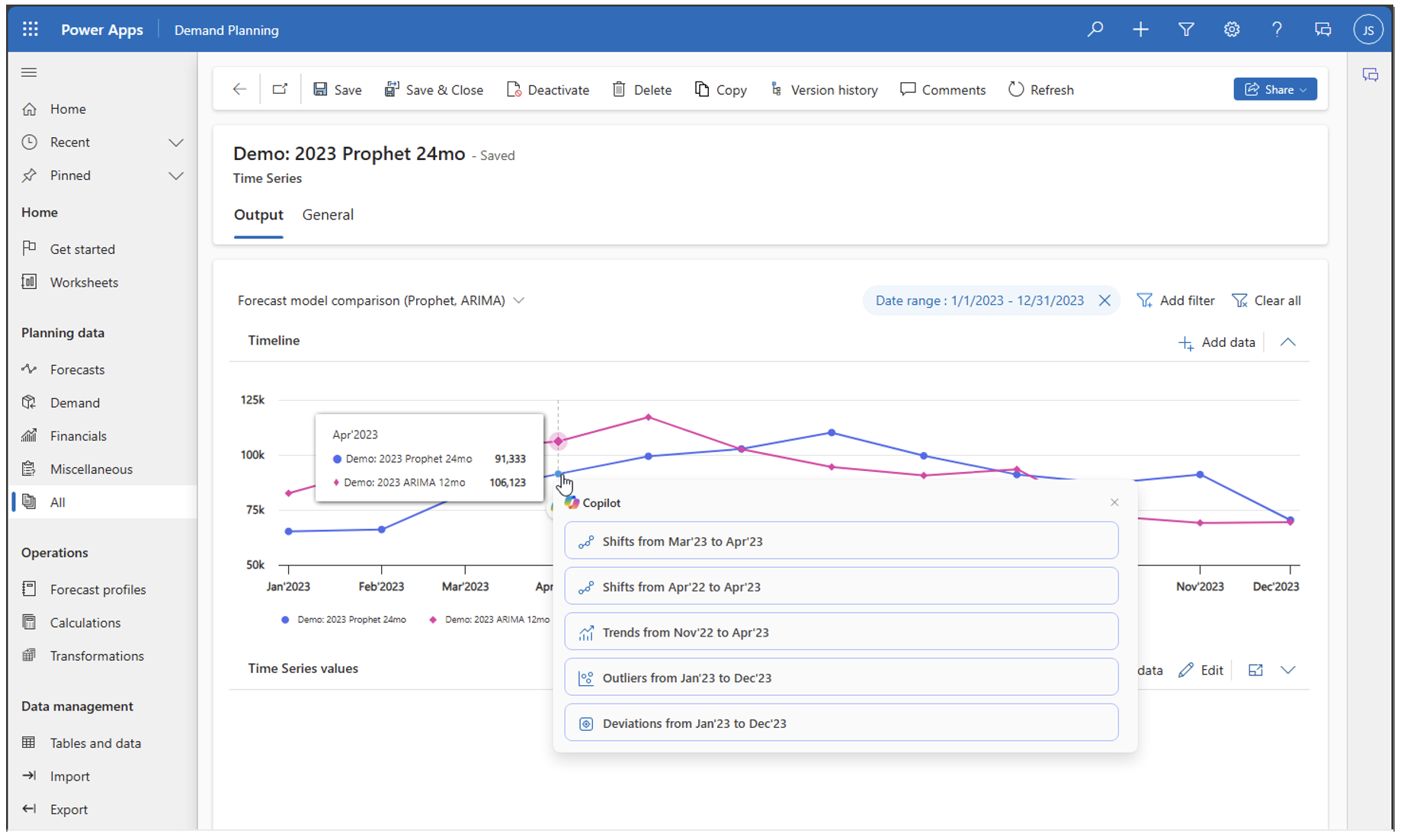This screenshot has width=1404, height=840.
Task: Click the search magnifier in top bar
Action: point(1095,30)
